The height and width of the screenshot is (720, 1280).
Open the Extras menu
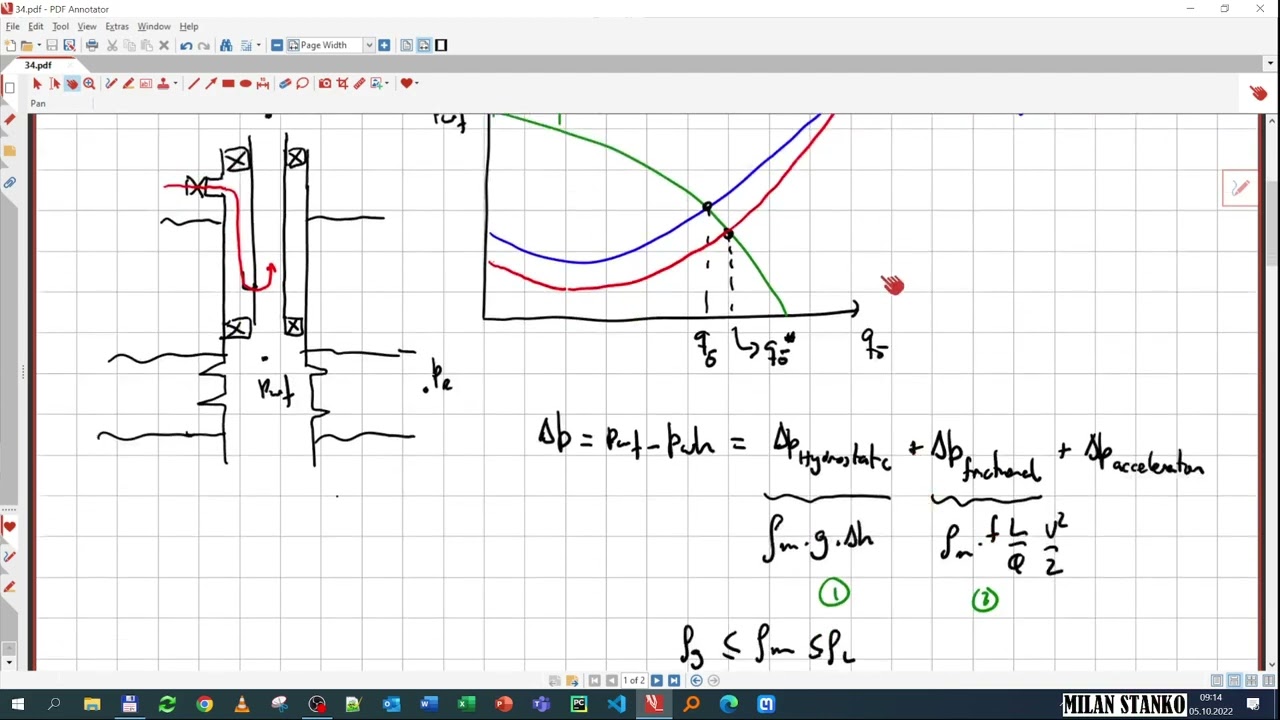(x=116, y=26)
